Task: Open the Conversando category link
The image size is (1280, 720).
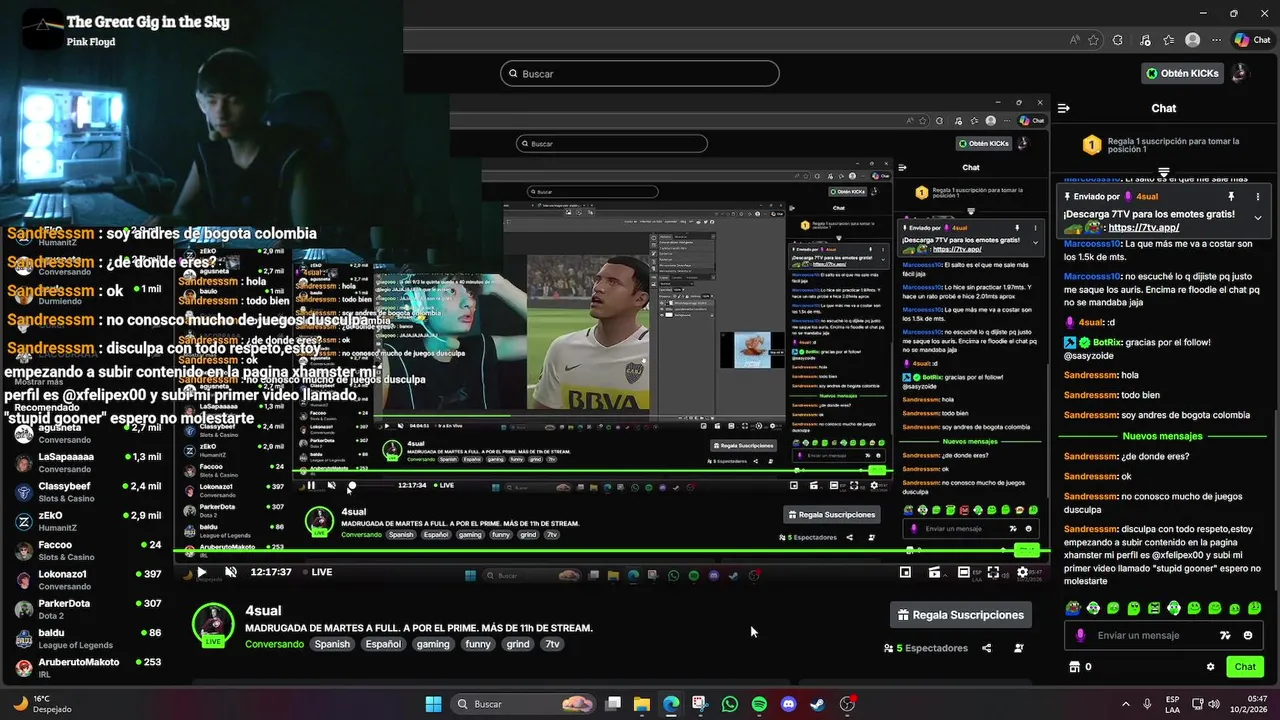Action: pyautogui.click(x=274, y=644)
